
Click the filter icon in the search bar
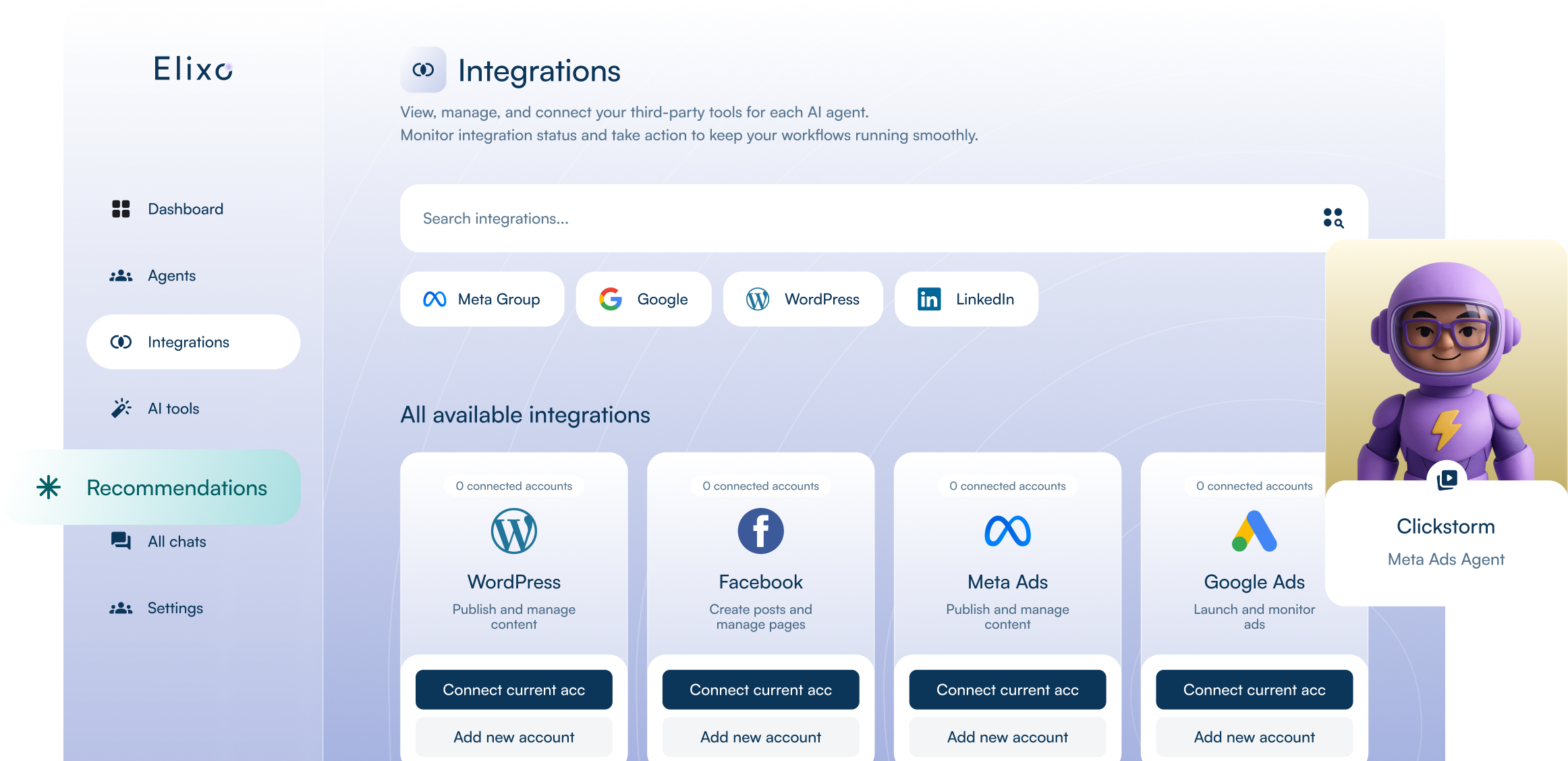(x=1333, y=218)
